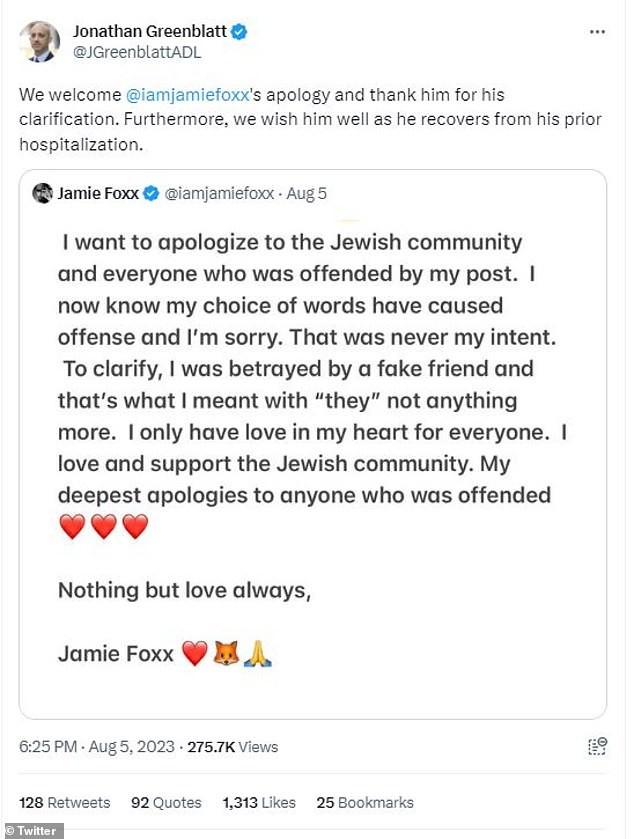Open the Aug 5 date of quoted tweet

[306, 193]
